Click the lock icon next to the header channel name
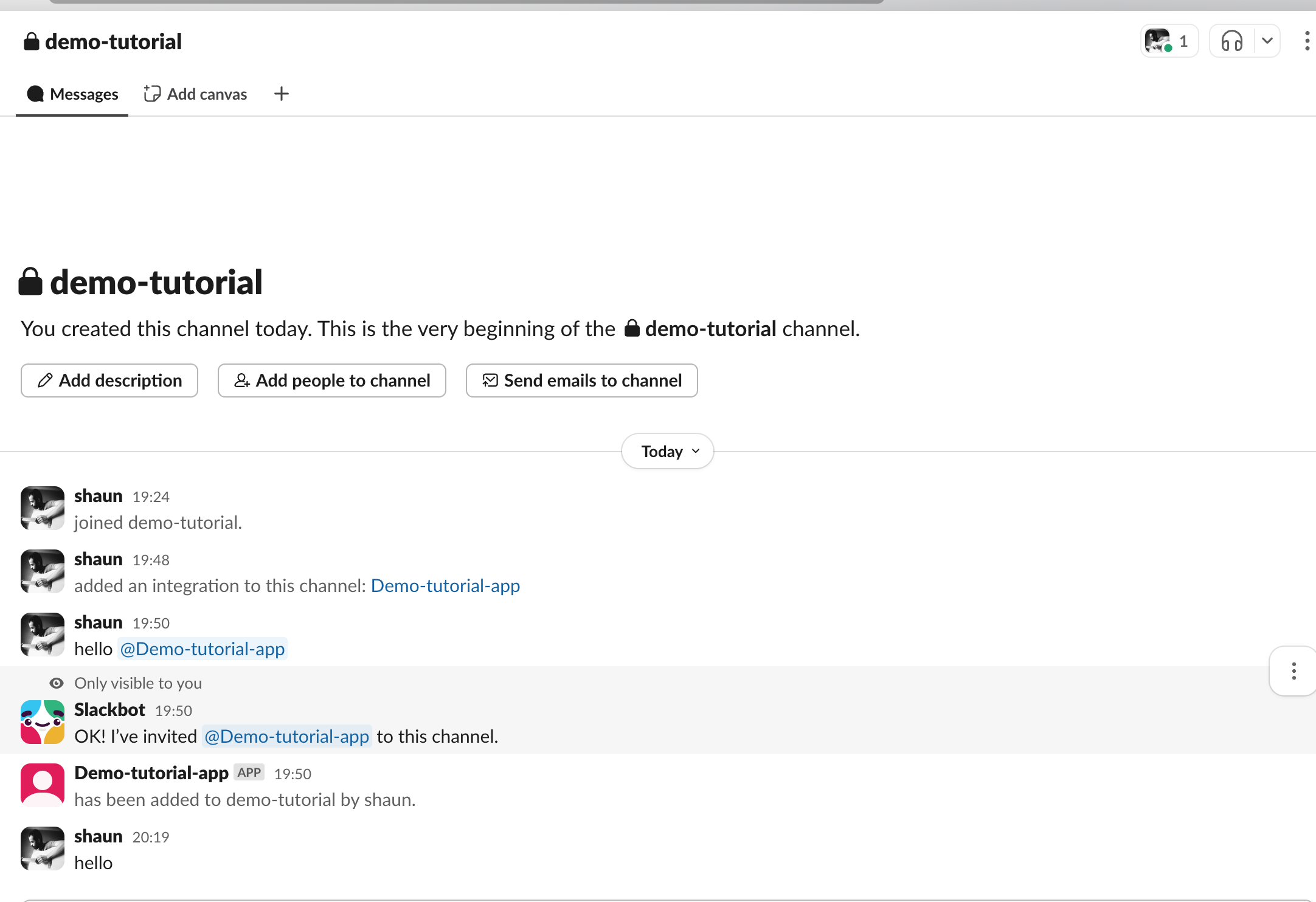This screenshot has width=1316, height=902. [x=31, y=41]
